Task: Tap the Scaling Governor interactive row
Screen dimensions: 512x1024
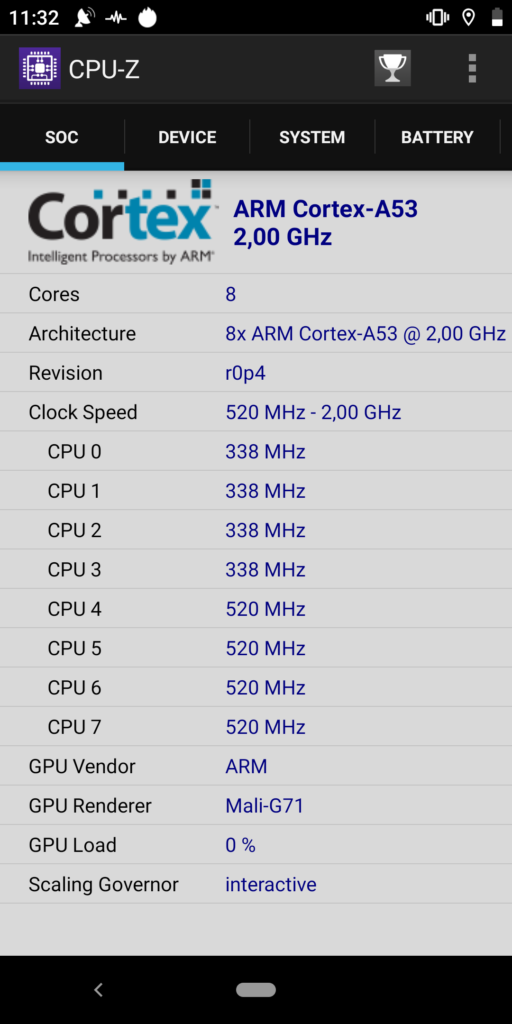Action: coord(256,884)
